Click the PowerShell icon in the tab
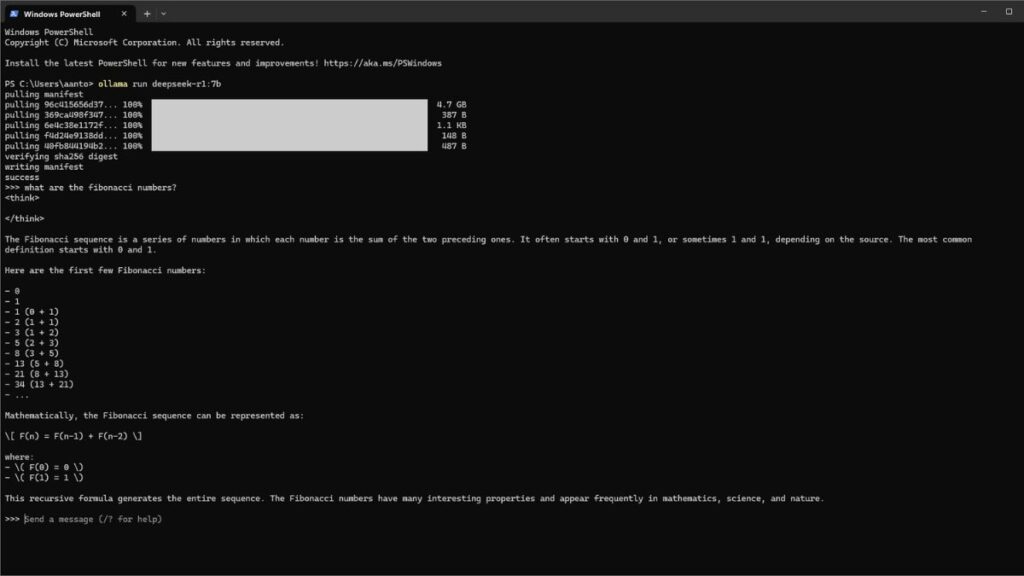Image resolution: width=1024 pixels, height=576 pixels. (14, 13)
